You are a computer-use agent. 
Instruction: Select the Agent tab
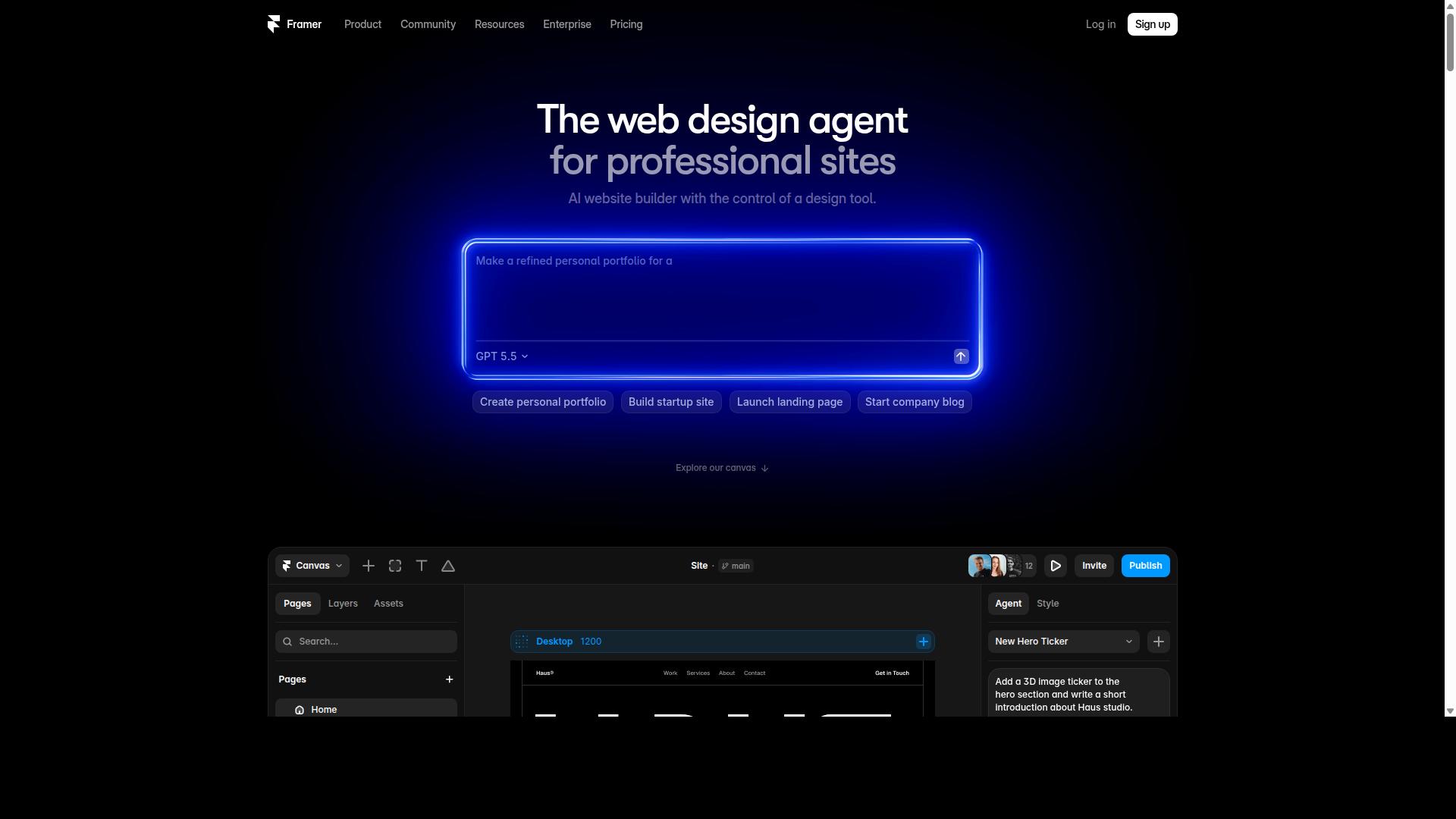coord(1009,604)
